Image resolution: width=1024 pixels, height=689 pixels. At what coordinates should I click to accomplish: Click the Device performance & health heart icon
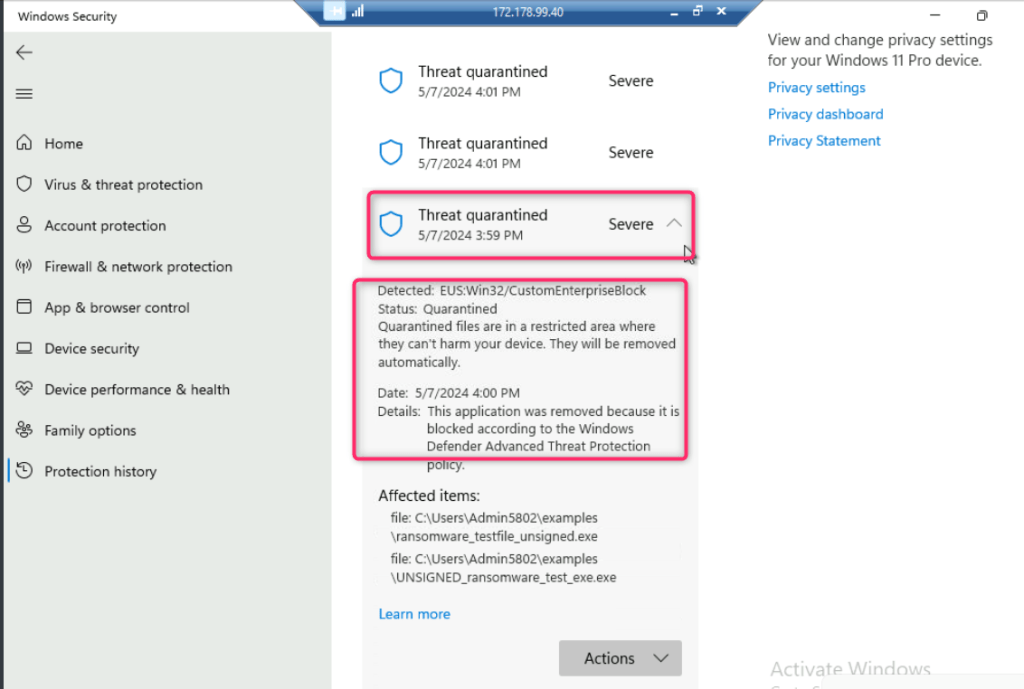pos(24,390)
